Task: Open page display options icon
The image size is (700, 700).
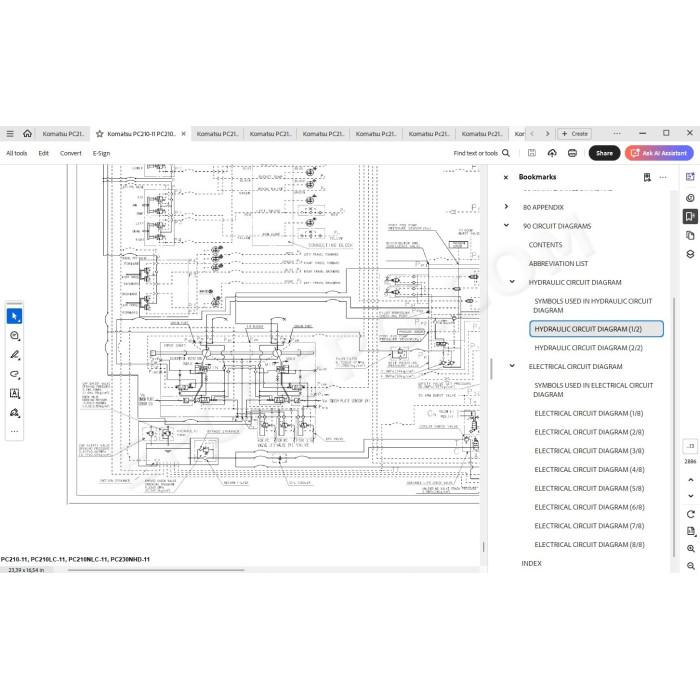Action: click(691, 531)
